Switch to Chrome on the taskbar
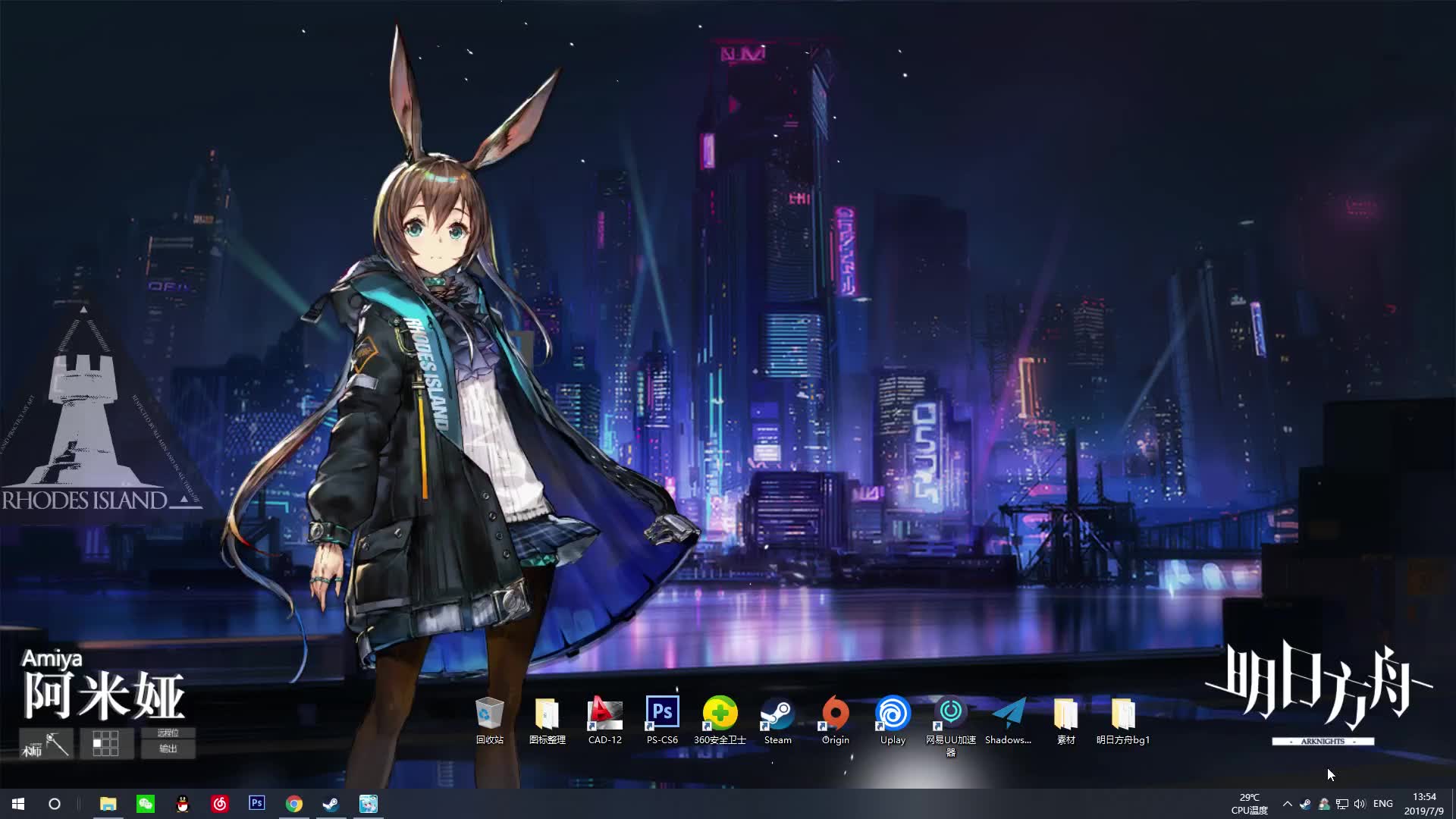 pos(294,804)
